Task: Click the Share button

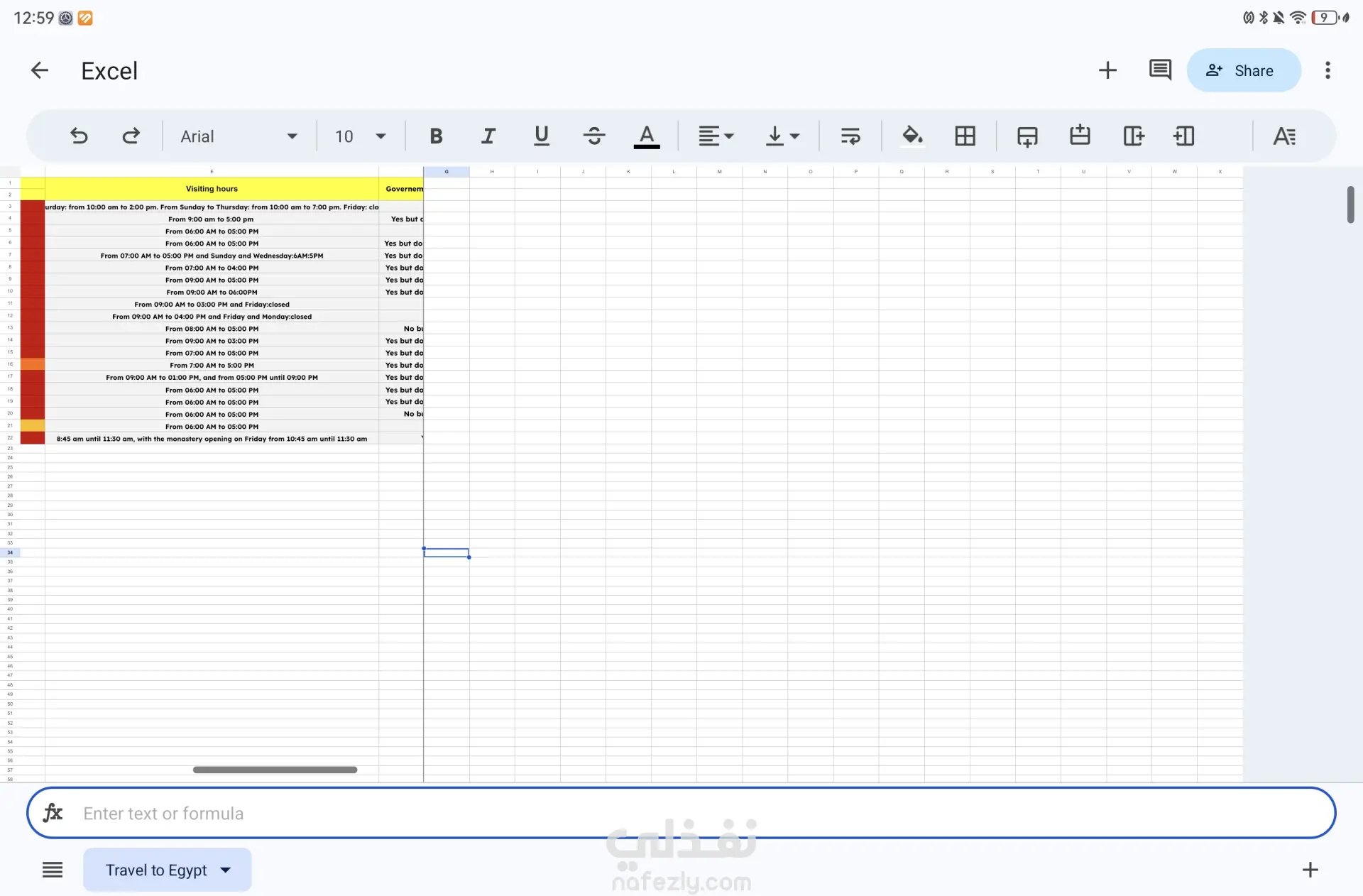Action: pyautogui.click(x=1244, y=70)
